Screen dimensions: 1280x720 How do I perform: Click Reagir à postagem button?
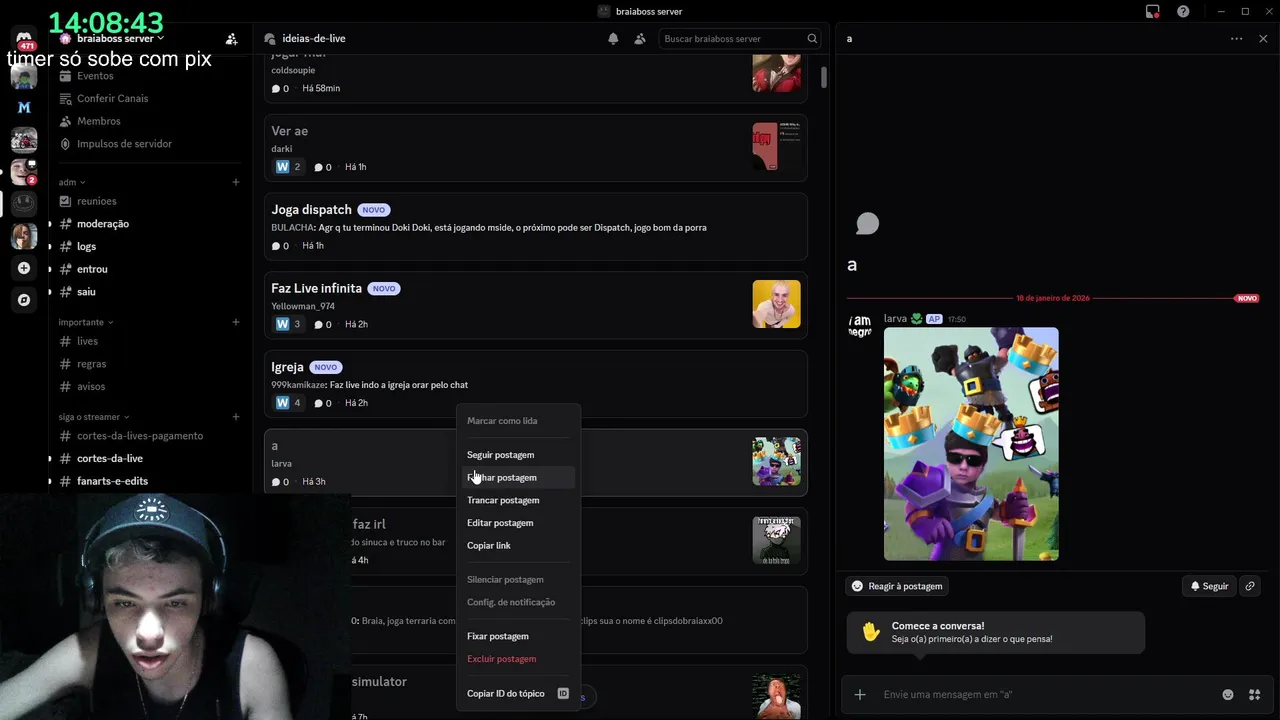tap(897, 586)
